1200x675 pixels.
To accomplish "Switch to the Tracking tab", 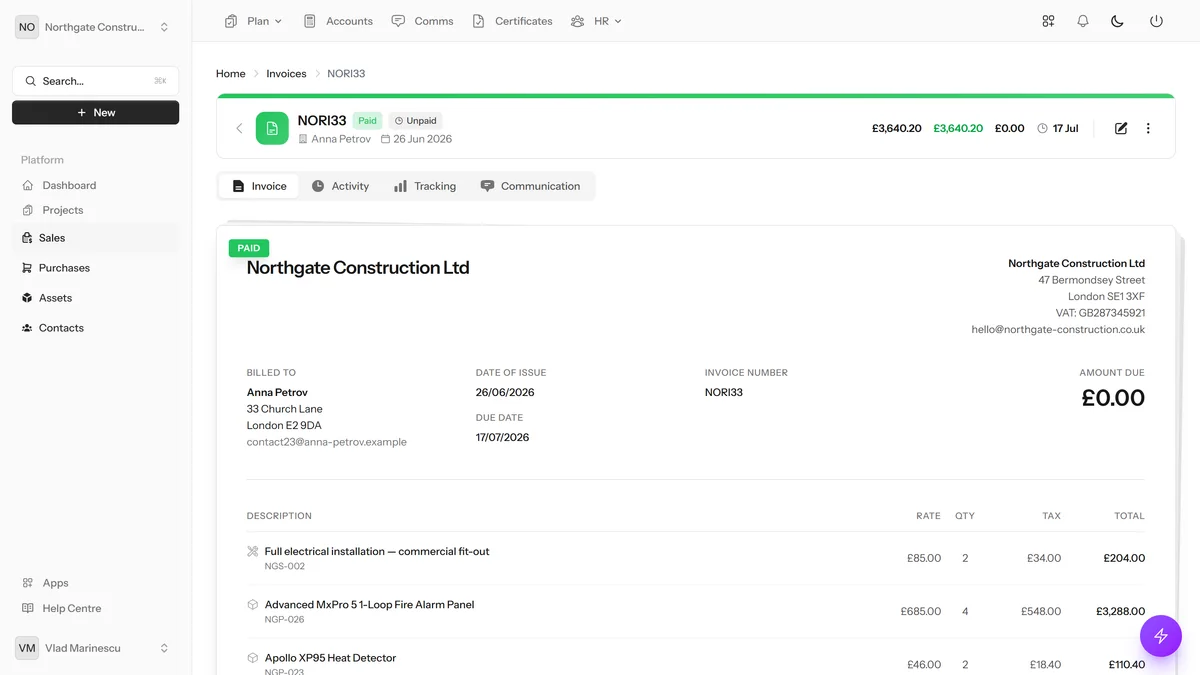I will click(x=425, y=186).
